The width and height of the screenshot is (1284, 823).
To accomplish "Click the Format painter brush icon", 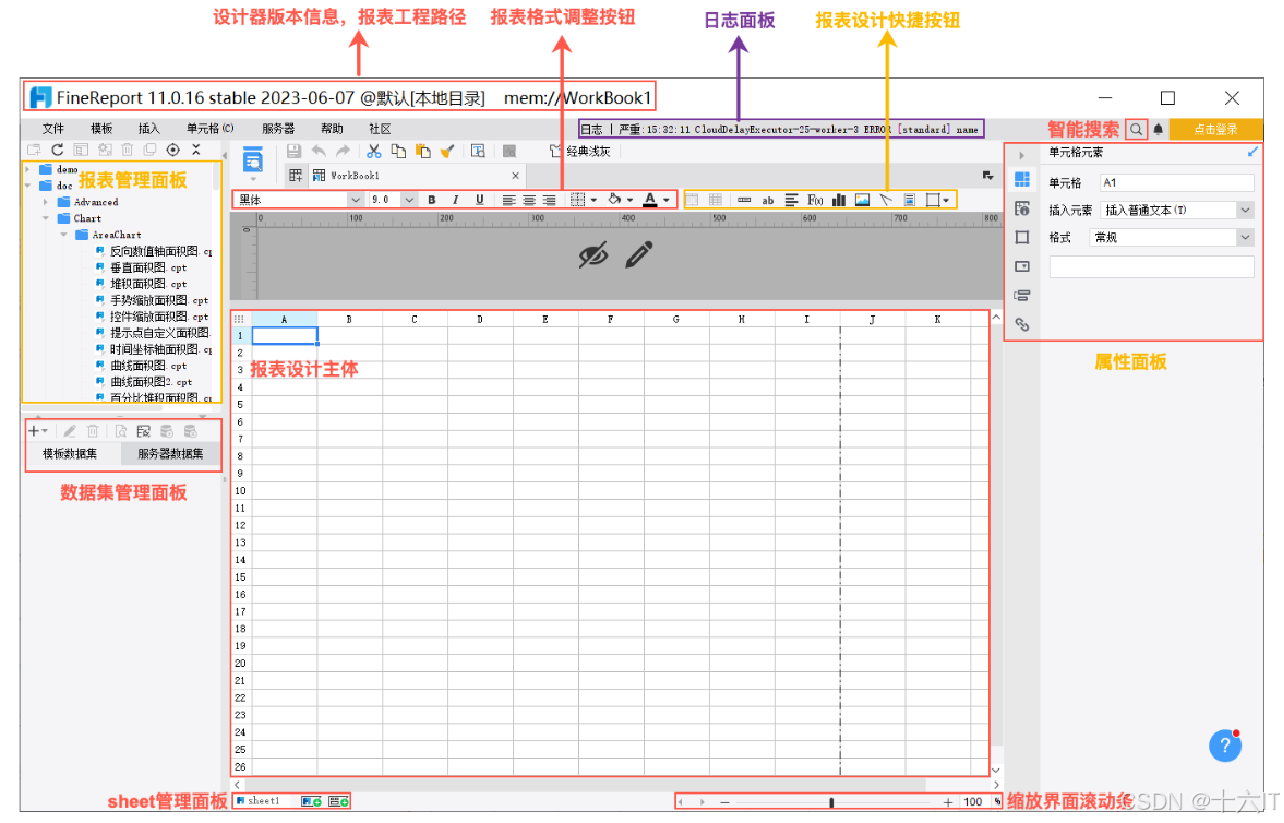I will point(448,151).
